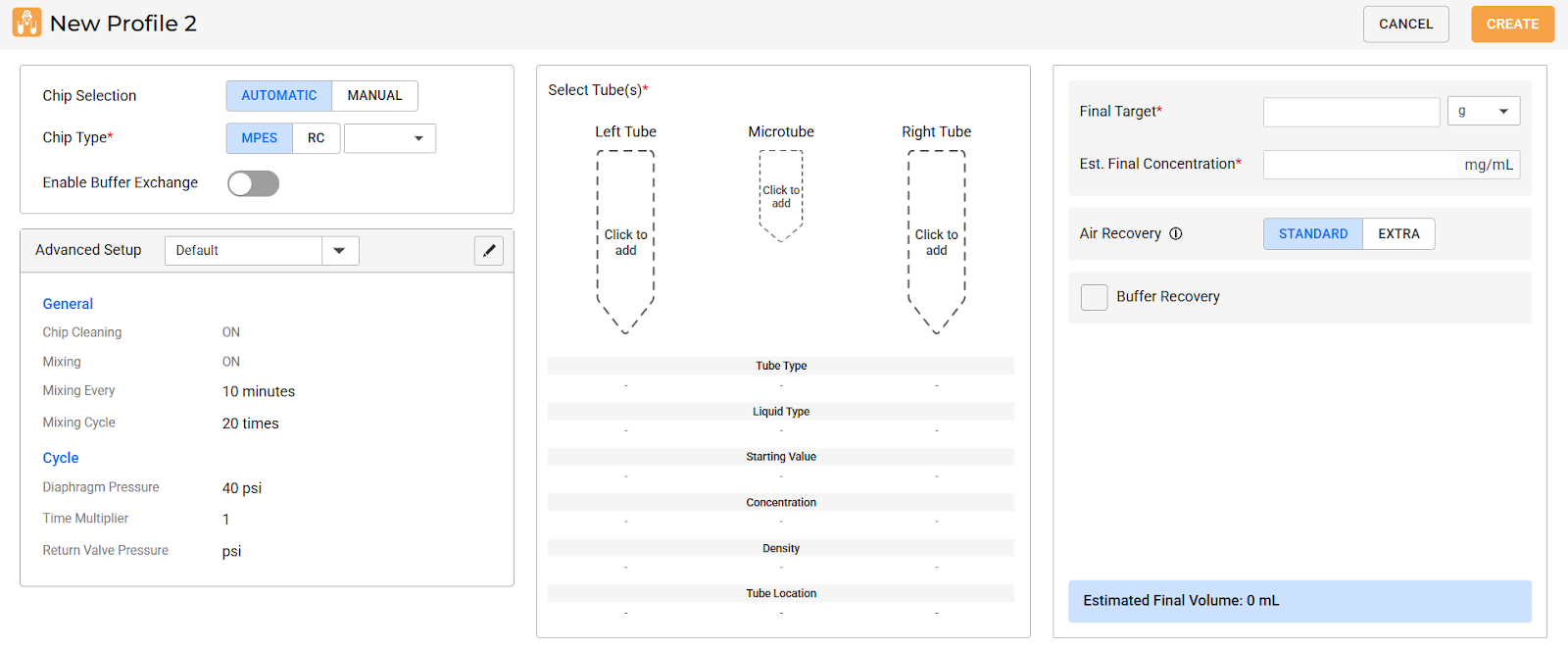This screenshot has width=1568, height=649.
Task: Select the MPES chip type
Action: tap(260, 138)
